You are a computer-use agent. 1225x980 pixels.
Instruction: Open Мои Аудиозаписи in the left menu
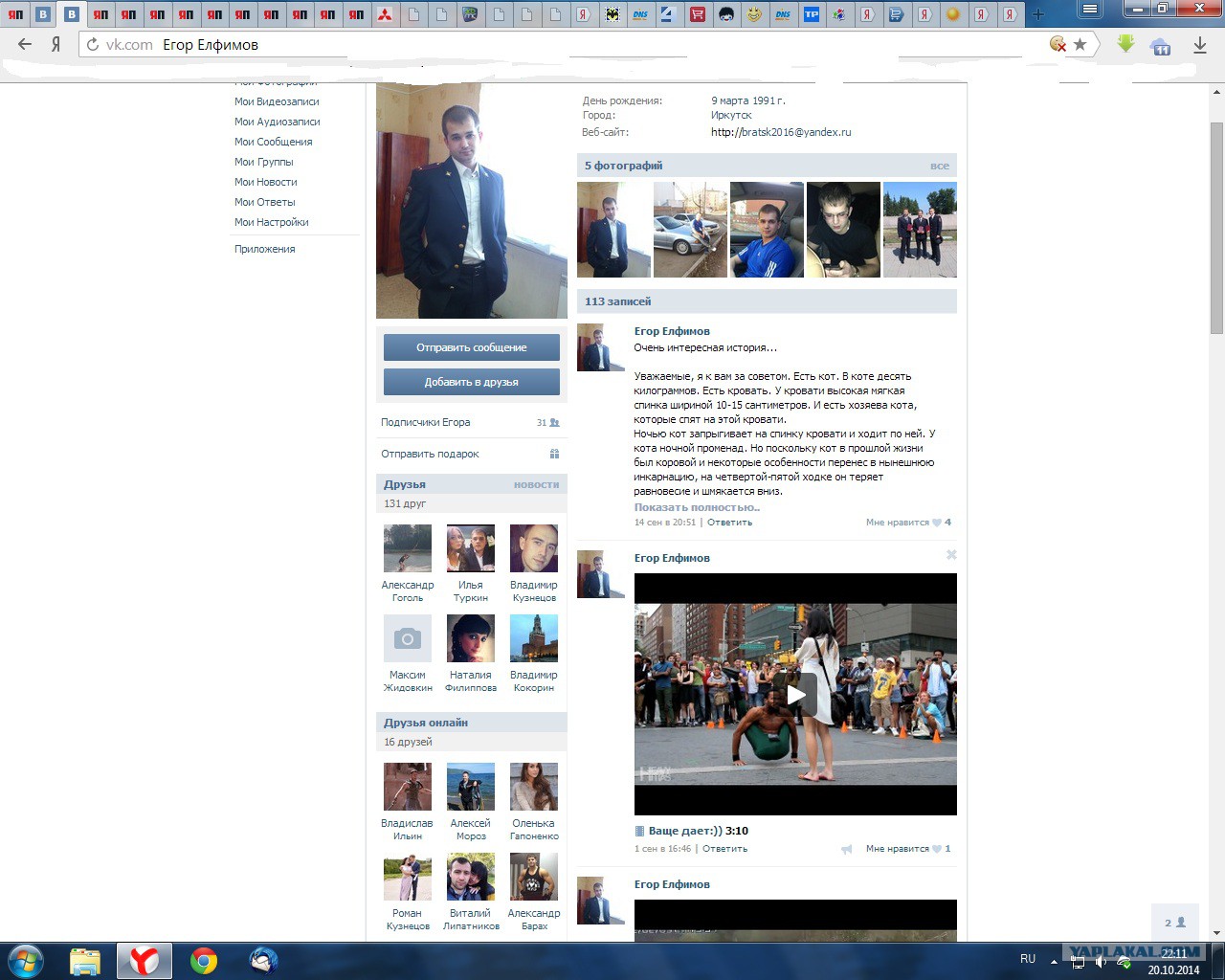point(278,122)
